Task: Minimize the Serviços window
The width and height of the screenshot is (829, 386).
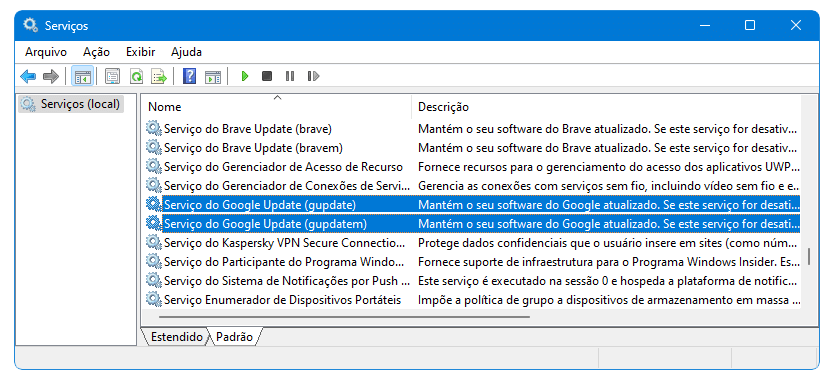Action: (x=704, y=25)
